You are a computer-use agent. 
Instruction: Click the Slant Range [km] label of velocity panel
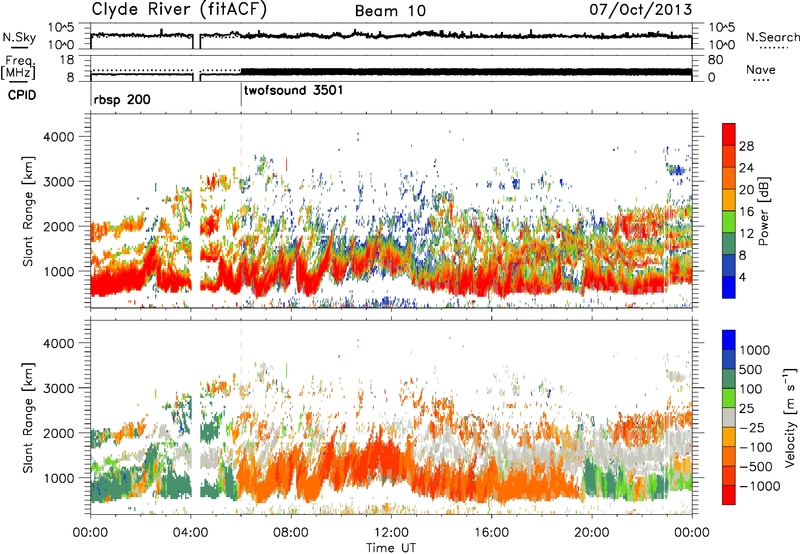pyautogui.click(x=28, y=417)
